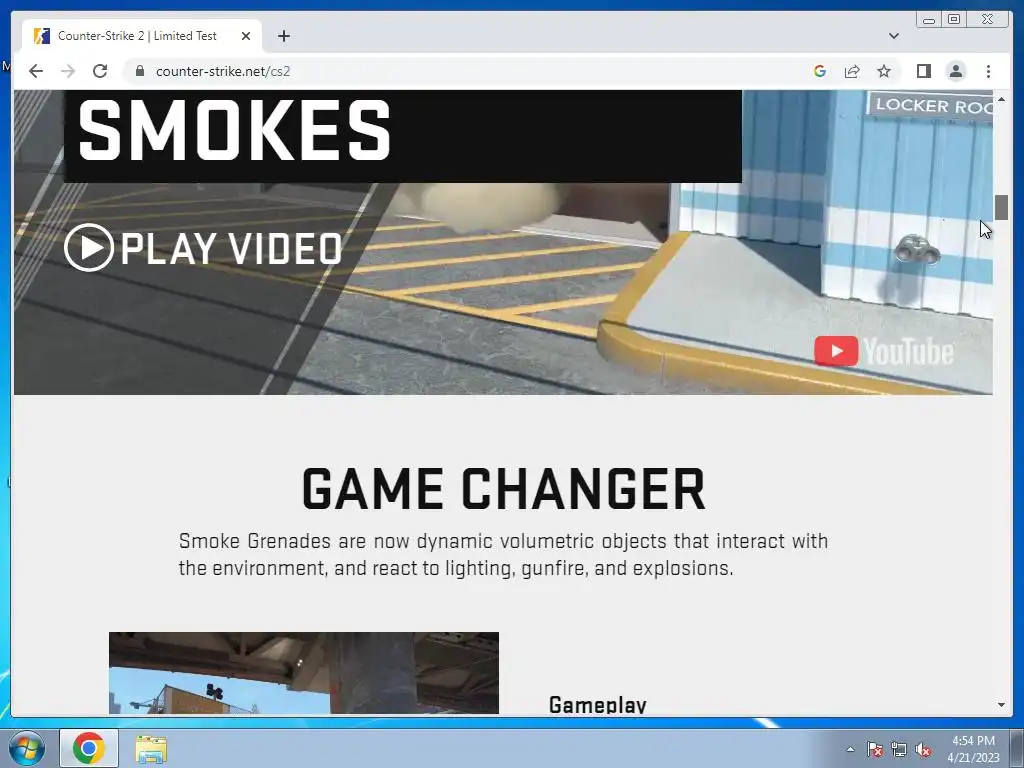Bookmark this page with the star

click(884, 71)
